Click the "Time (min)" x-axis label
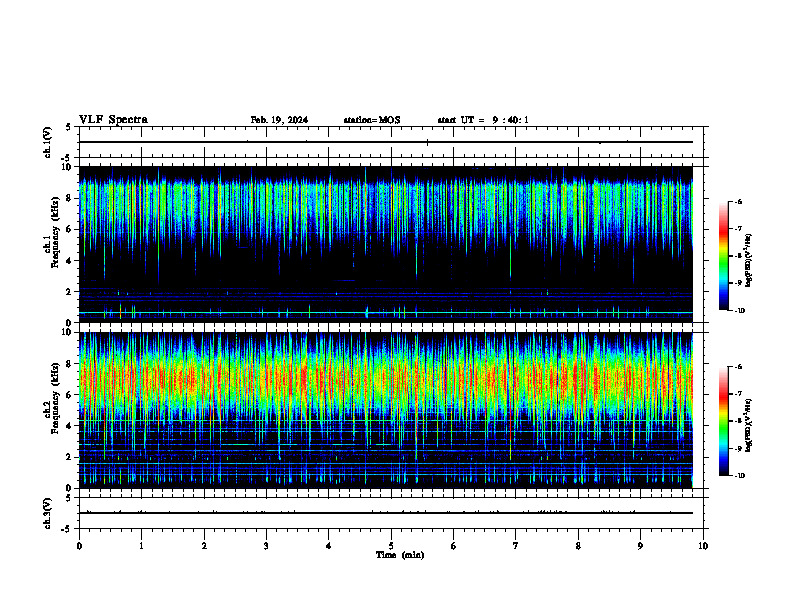Screen dimensions: 792x612 pos(400,555)
